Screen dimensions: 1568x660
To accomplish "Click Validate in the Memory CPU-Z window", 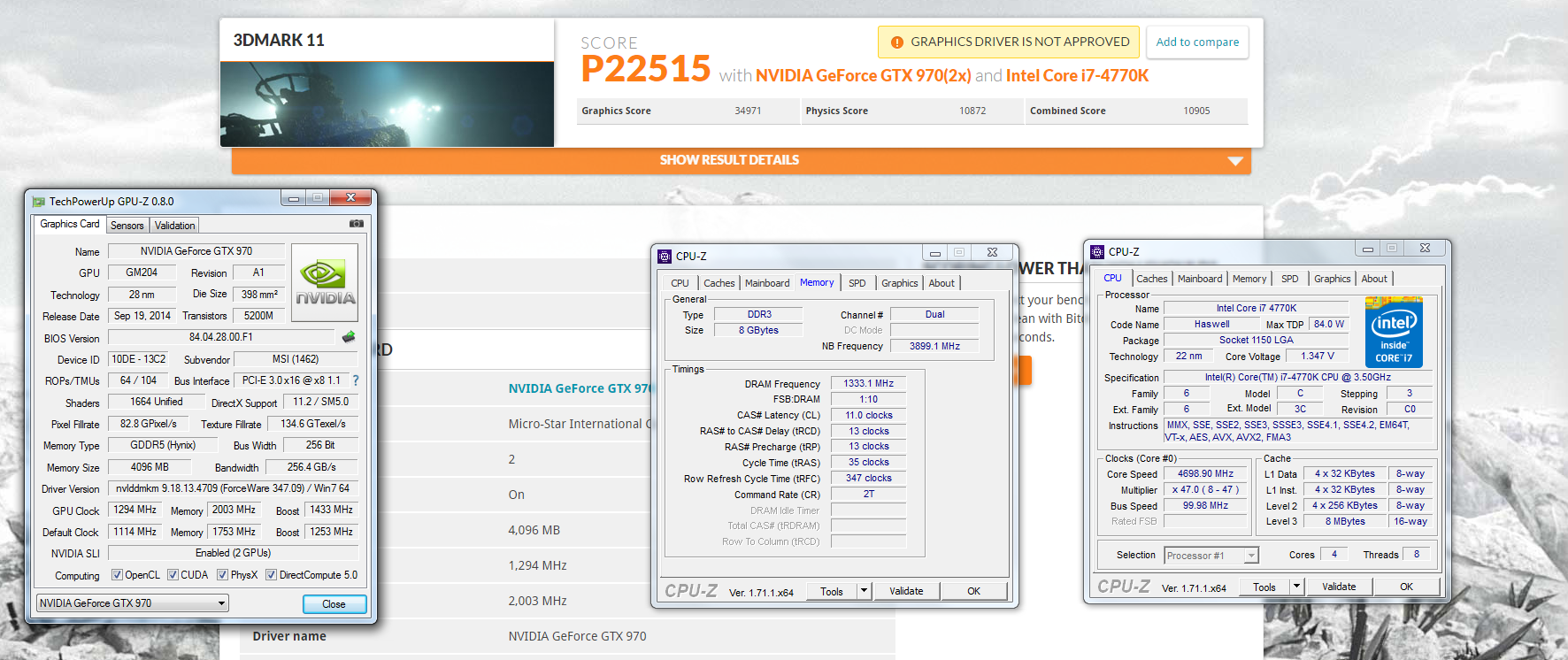I will coord(906,591).
